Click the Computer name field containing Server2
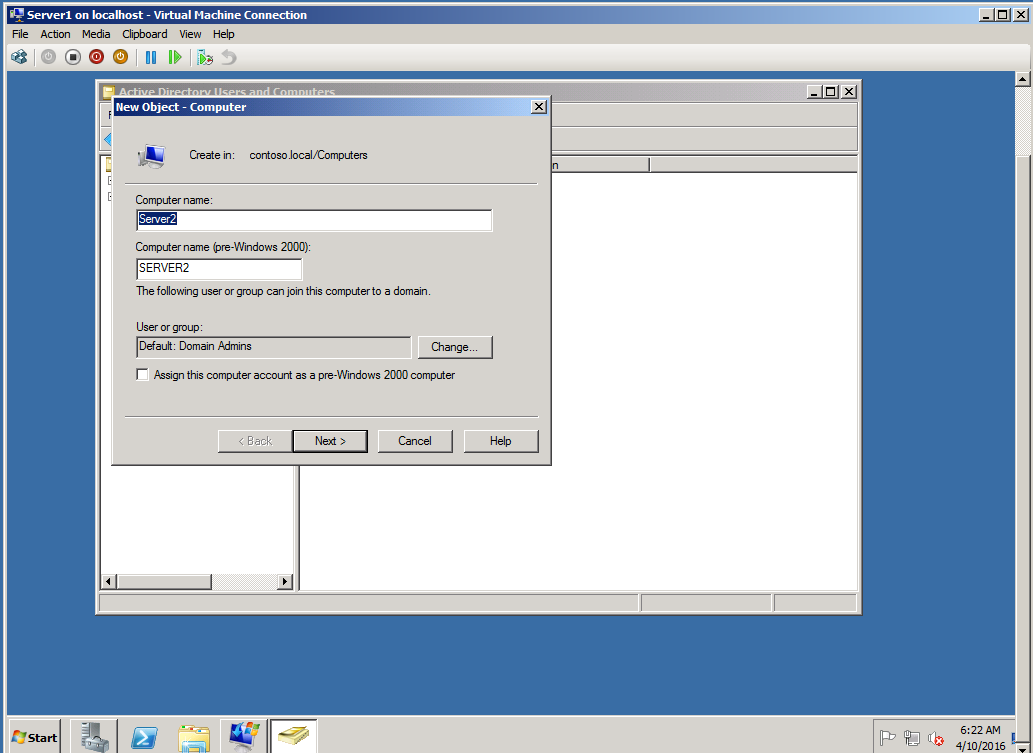 [x=314, y=220]
